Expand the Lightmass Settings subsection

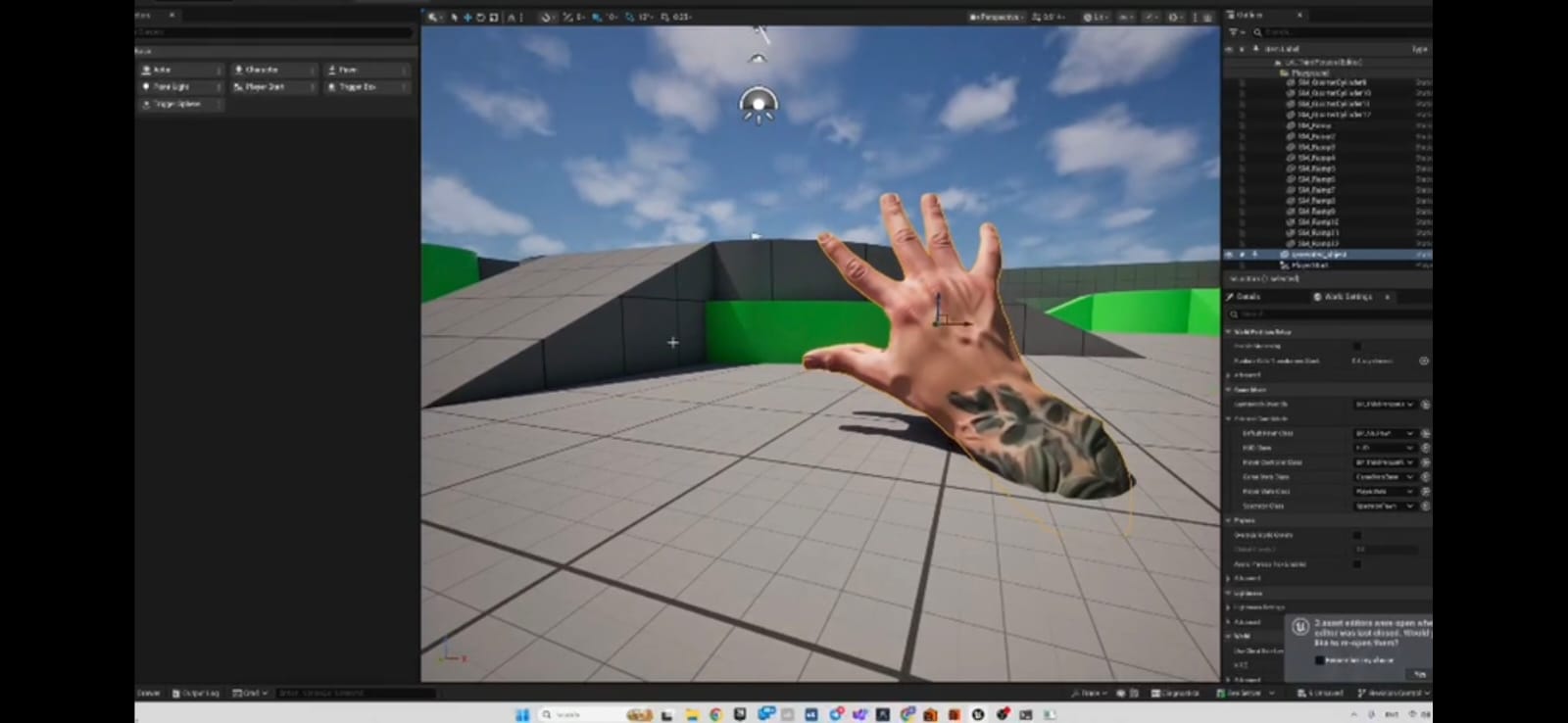[1229, 607]
